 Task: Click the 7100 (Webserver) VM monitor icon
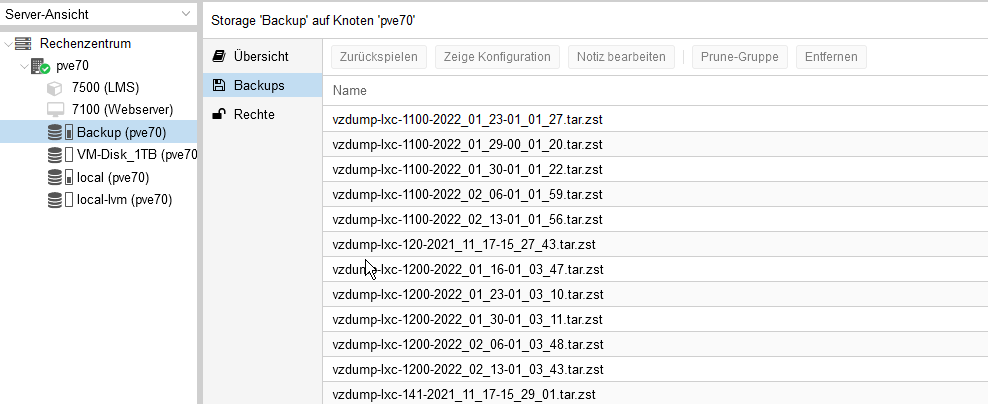(x=56, y=110)
